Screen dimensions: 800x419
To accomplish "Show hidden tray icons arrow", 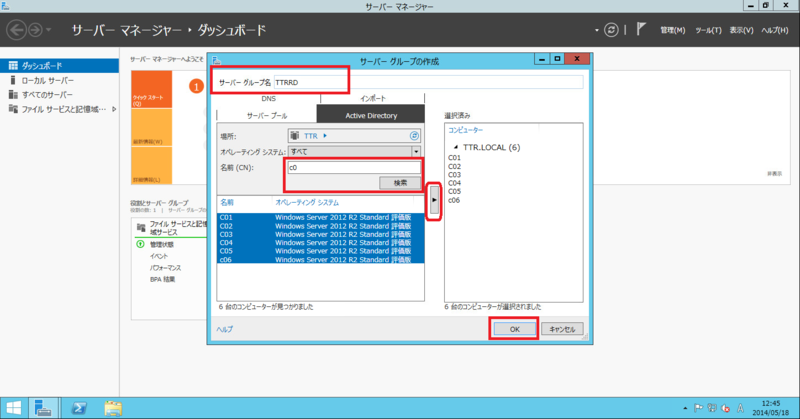I will click(x=685, y=408).
